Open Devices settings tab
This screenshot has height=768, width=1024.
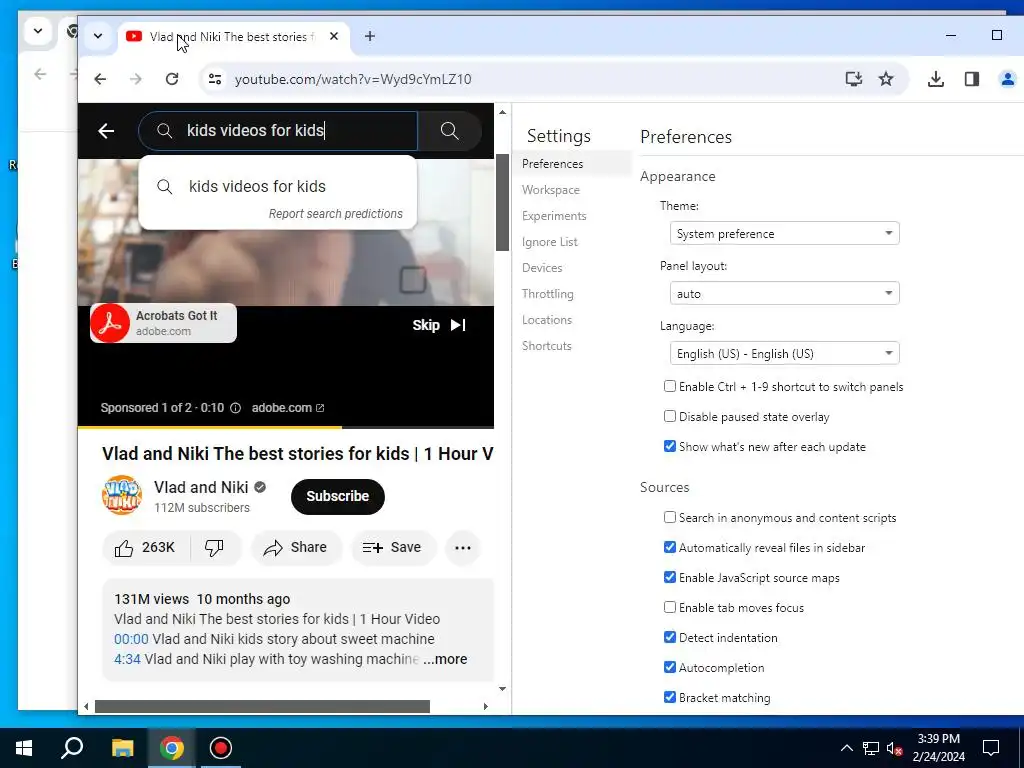coord(542,268)
